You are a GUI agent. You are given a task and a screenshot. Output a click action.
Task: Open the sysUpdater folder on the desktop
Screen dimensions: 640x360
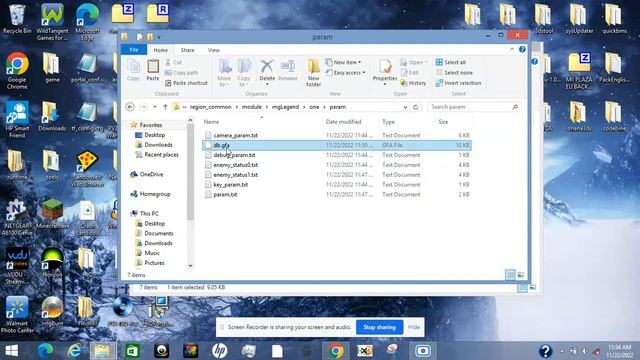[579, 19]
